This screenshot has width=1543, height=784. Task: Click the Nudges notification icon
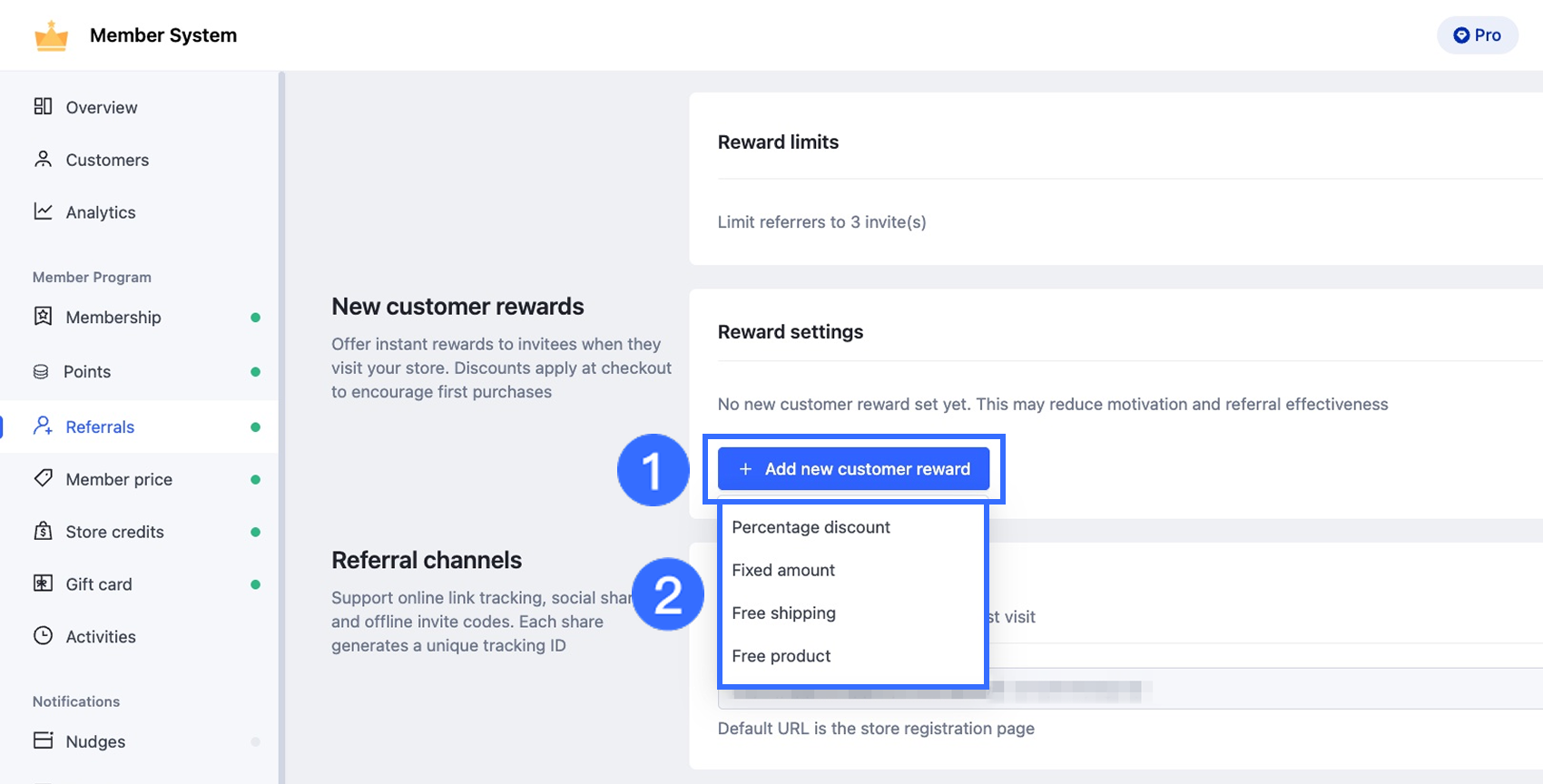pos(43,740)
